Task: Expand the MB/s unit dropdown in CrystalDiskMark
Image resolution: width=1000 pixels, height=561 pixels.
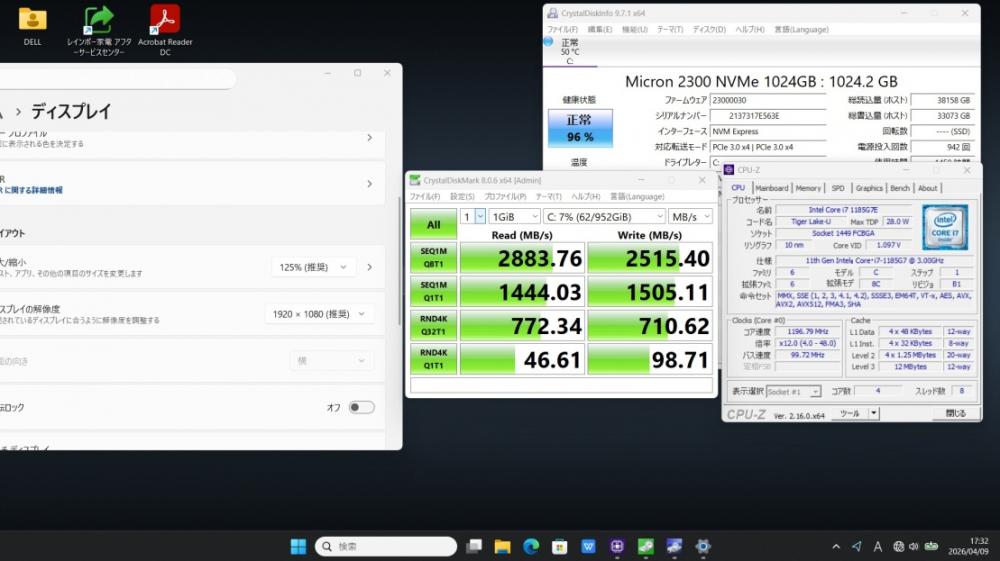Action: pos(690,216)
